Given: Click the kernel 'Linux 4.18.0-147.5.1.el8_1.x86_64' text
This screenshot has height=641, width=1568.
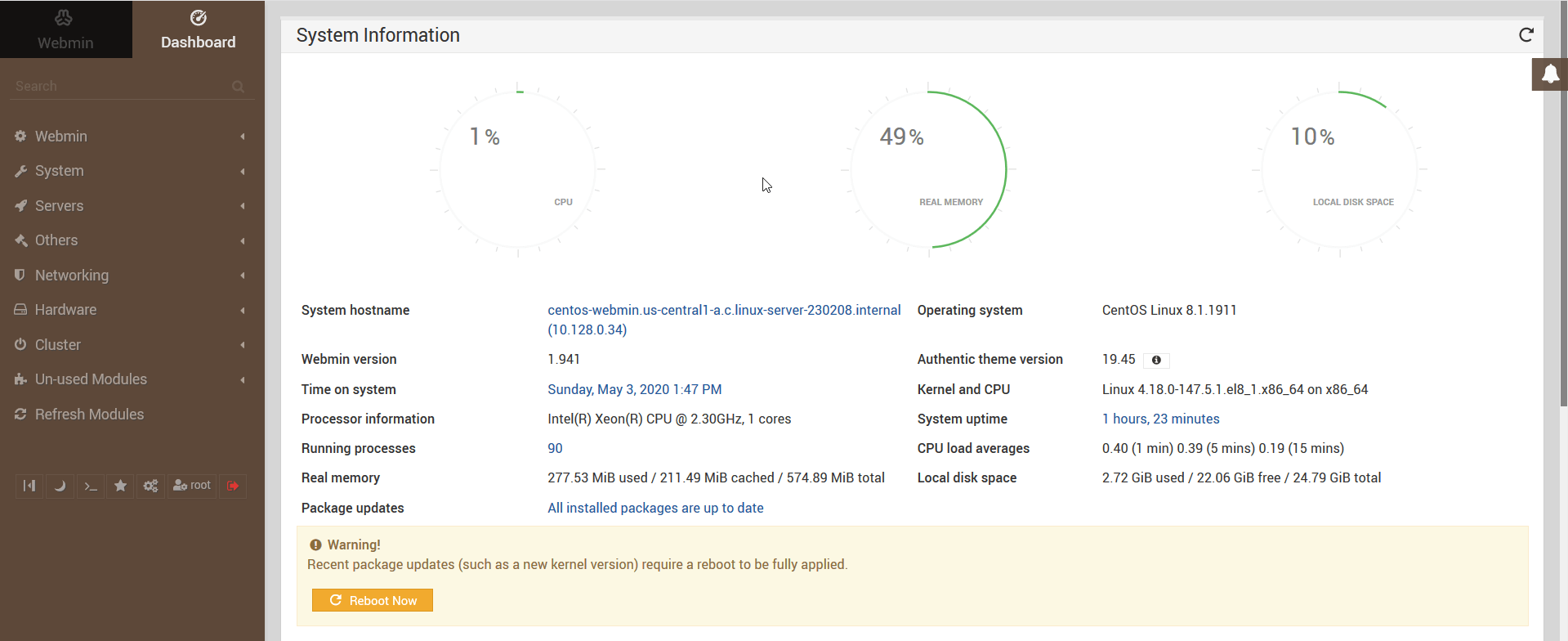Looking at the screenshot, I should point(1203,389).
